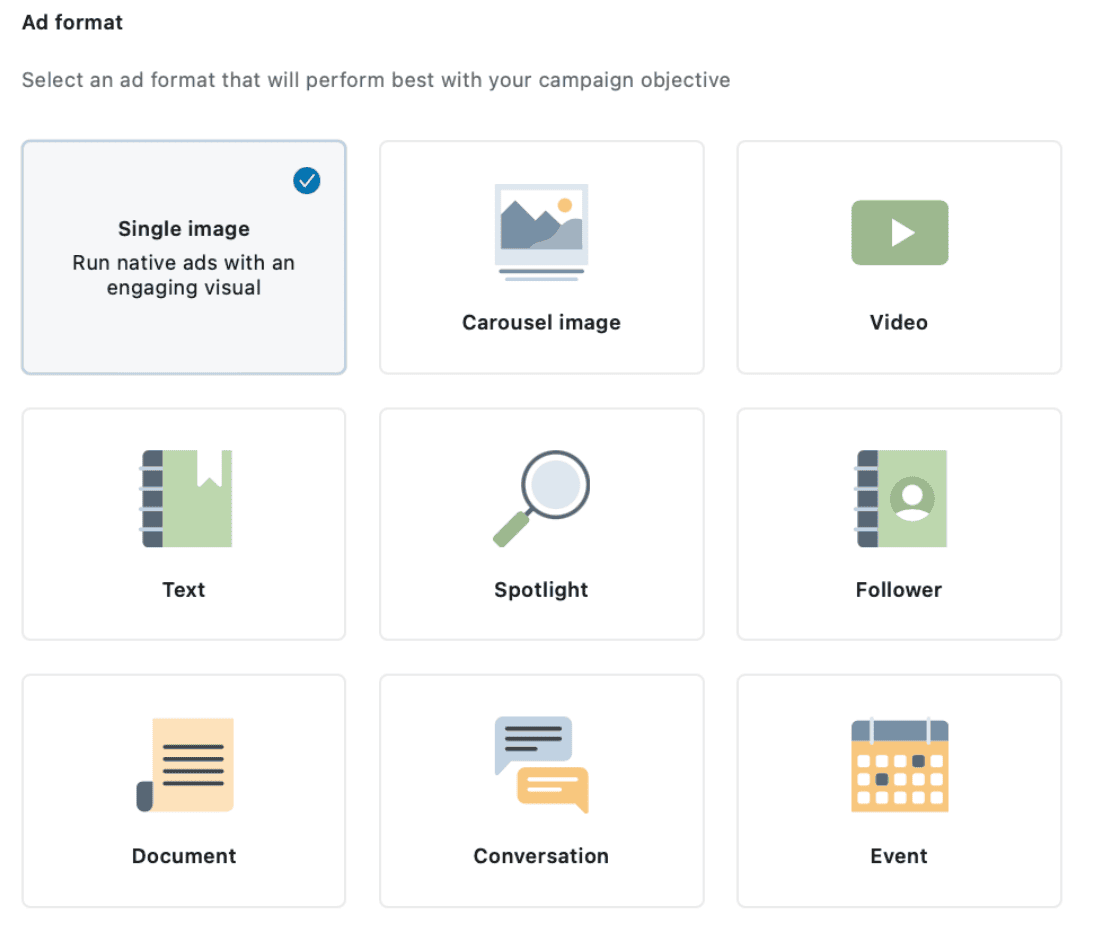This screenshot has height=936, width=1120.
Task: Select the Single image ad format card
Action: pos(184,257)
